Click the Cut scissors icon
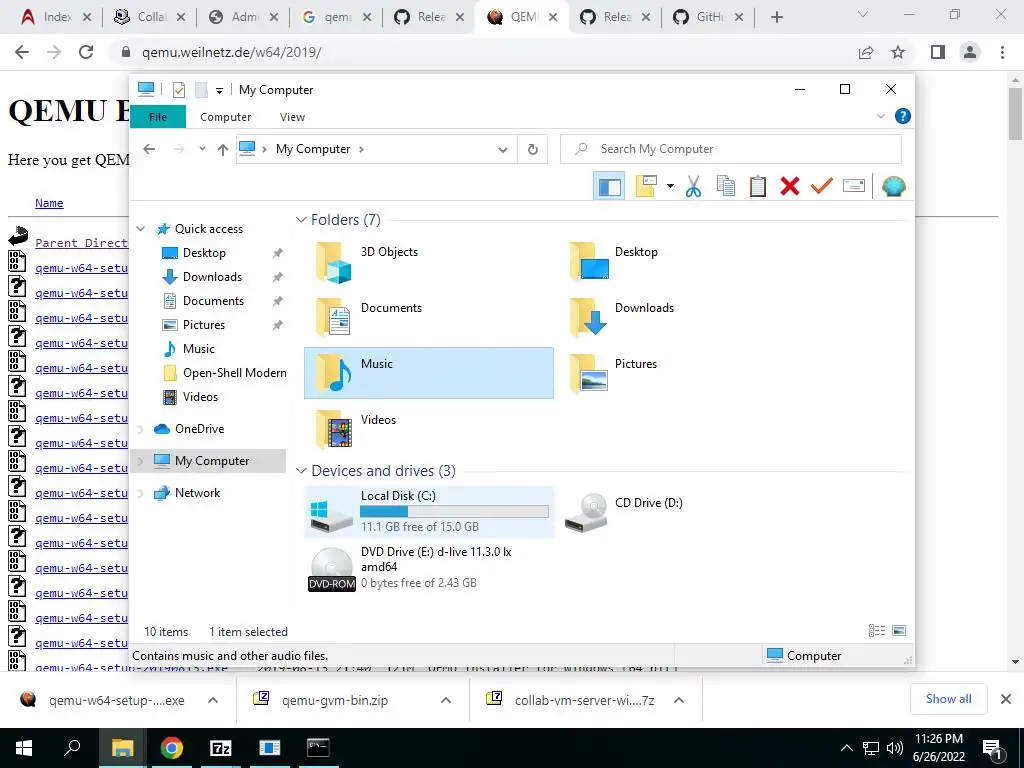This screenshot has width=1024, height=768. [x=693, y=187]
